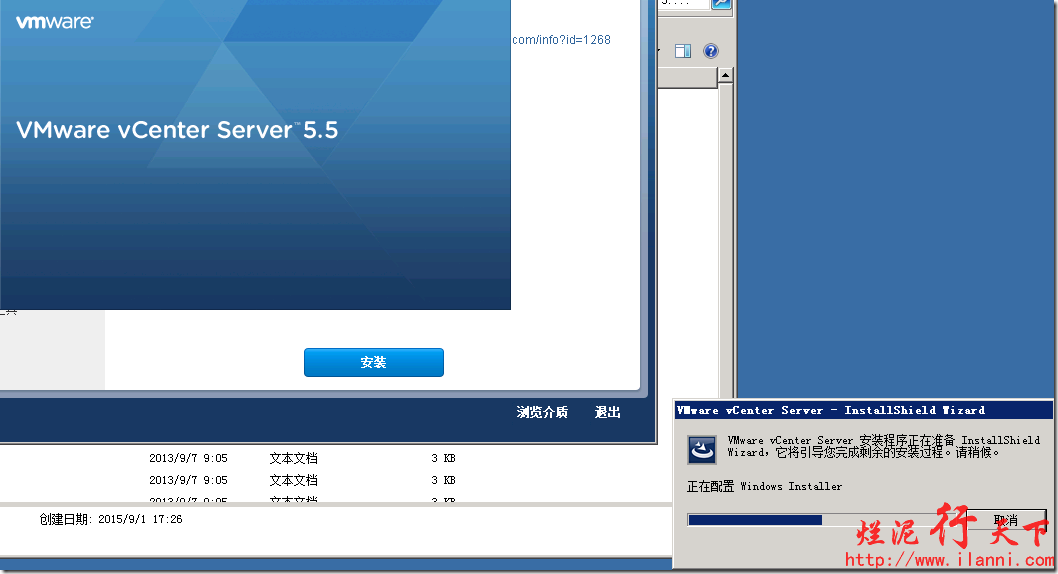The image size is (1058, 574).
Task: Click the scroll up arrow in Explorer
Action: [725, 75]
